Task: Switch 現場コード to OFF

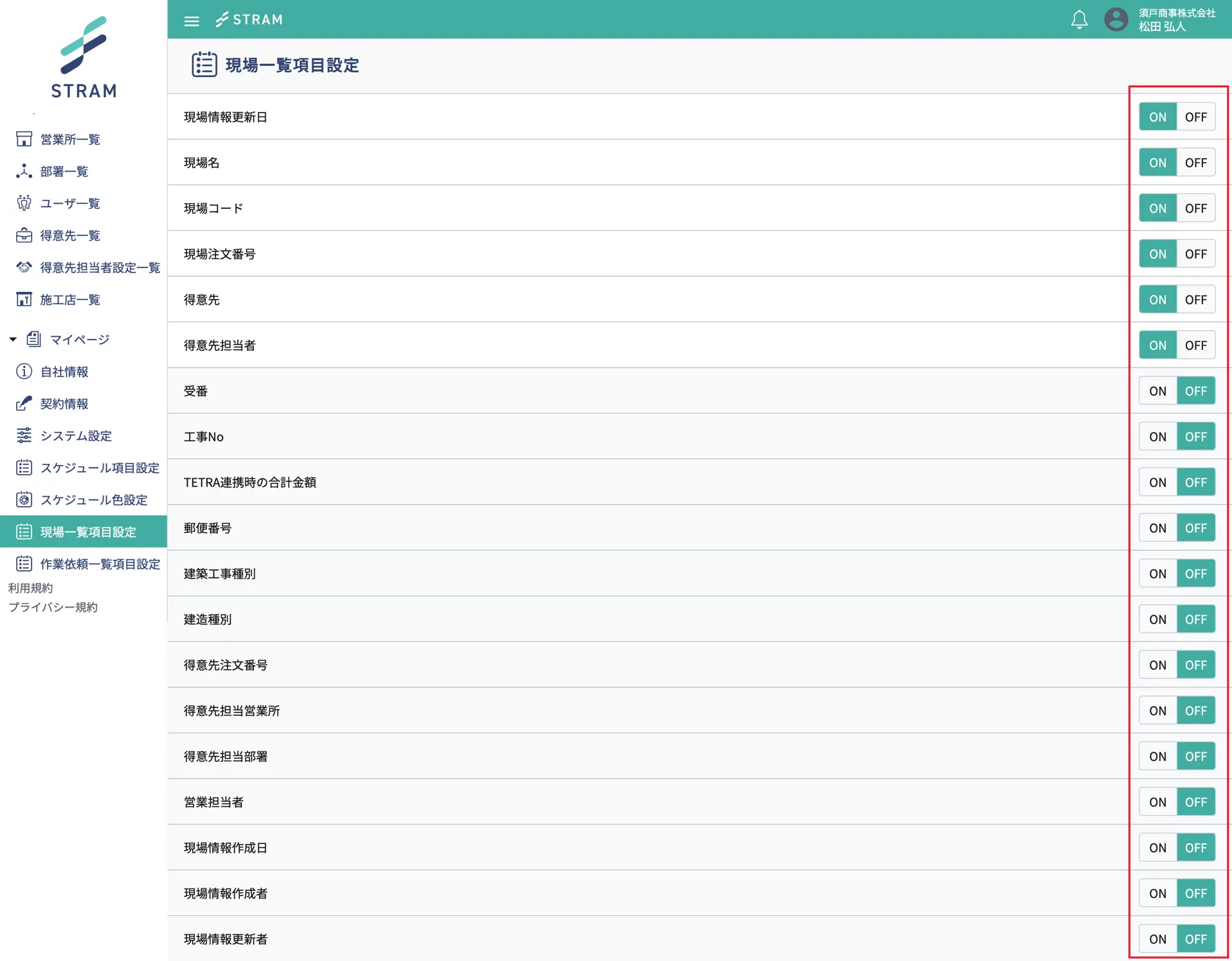Action: coord(1195,208)
